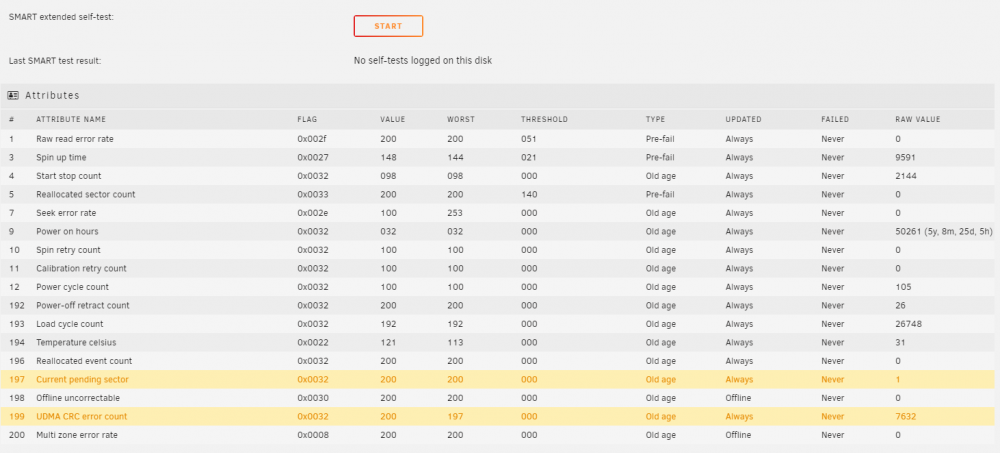Click the FLAG column header
The height and width of the screenshot is (453, 1000).
tap(307, 119)
